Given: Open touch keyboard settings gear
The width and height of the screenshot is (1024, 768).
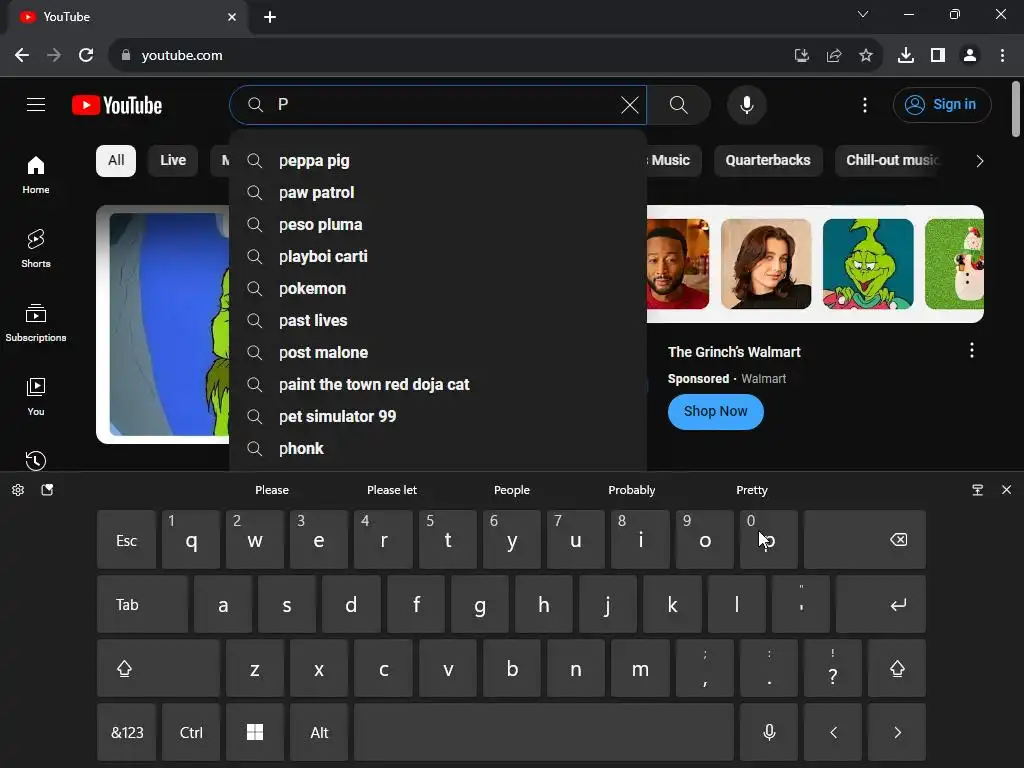Looking at the screenshot, I should 18,490.
